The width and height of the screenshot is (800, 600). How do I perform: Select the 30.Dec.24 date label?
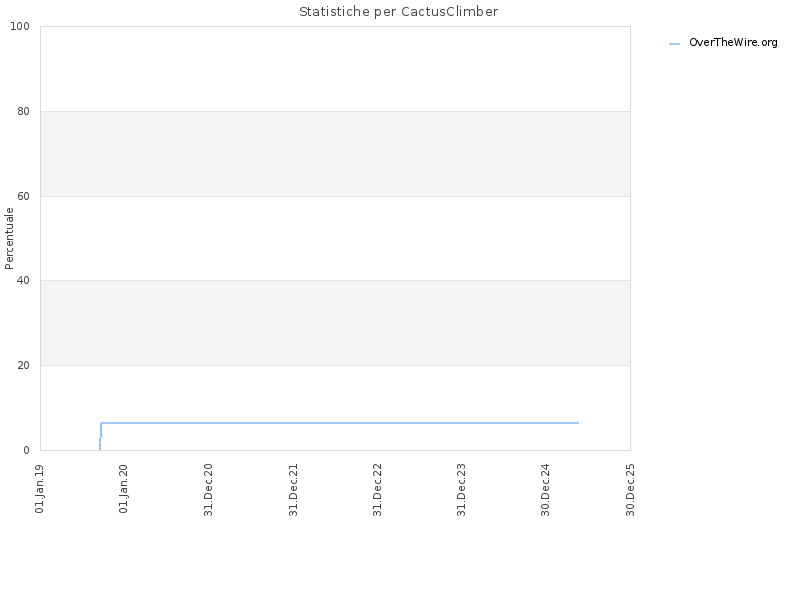(546, 490)
